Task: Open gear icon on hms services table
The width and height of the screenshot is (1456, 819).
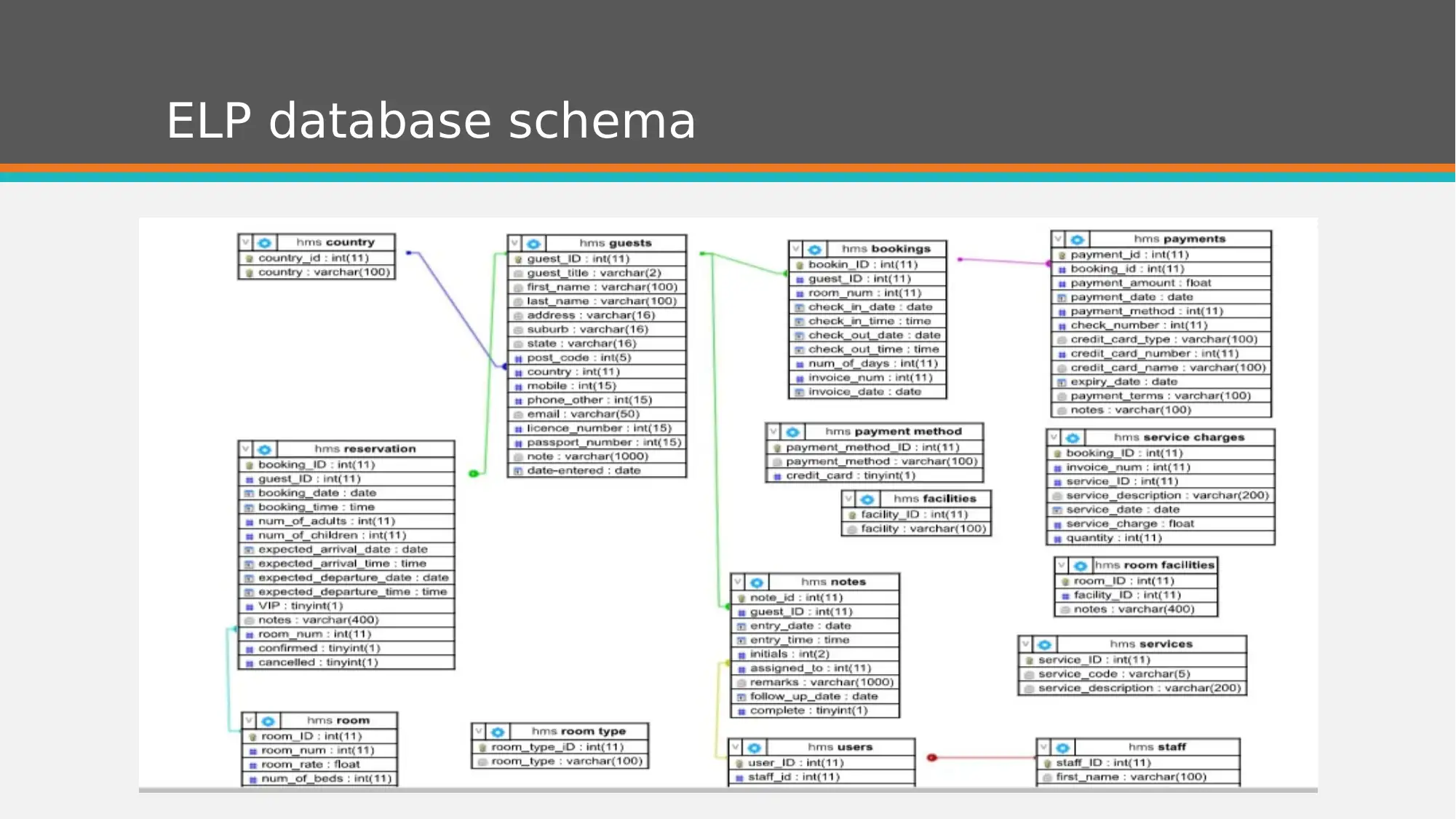Action: tap(1044, 645)
